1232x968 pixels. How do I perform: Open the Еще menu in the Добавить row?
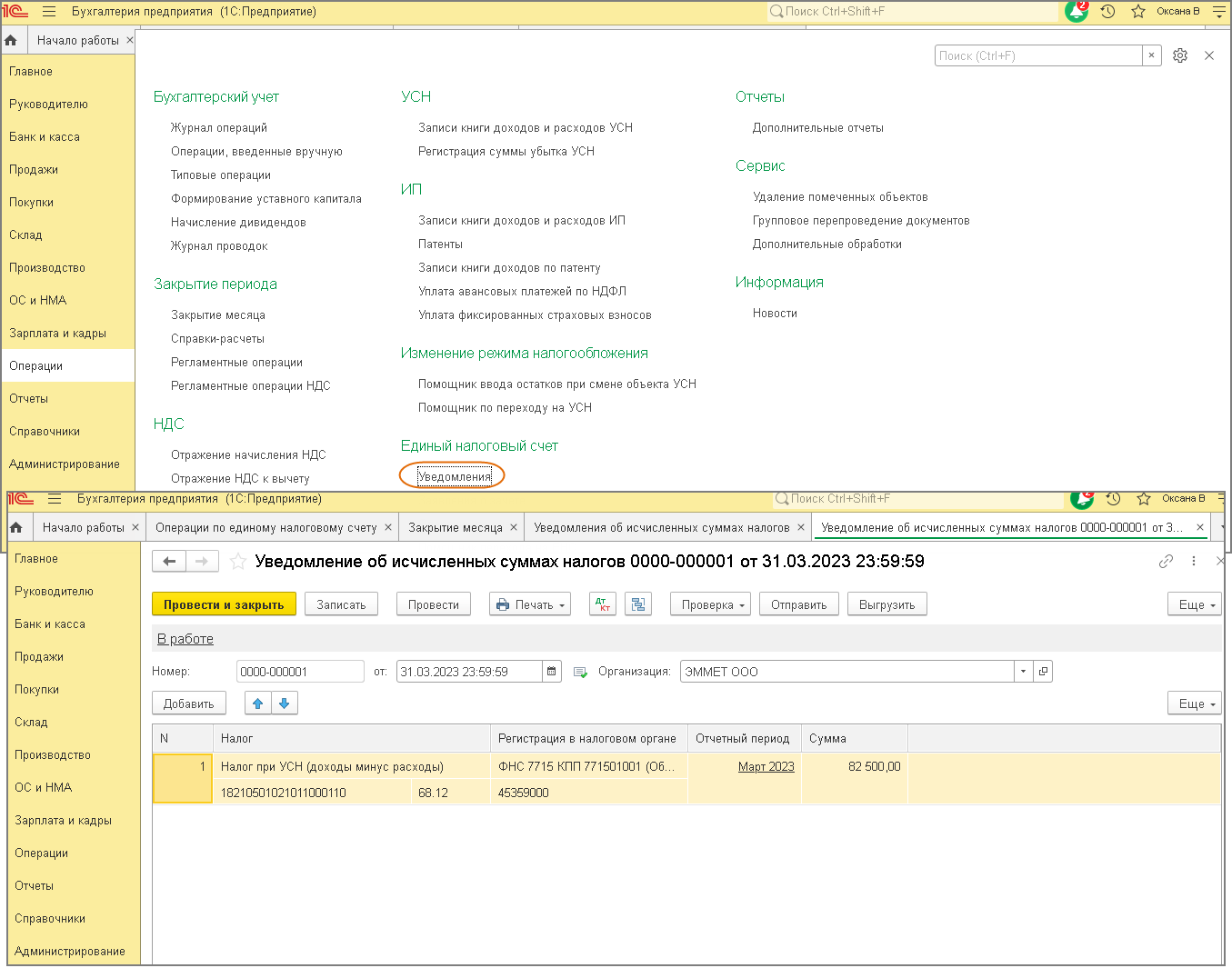pyautogui.click(x=1195, y=704)
